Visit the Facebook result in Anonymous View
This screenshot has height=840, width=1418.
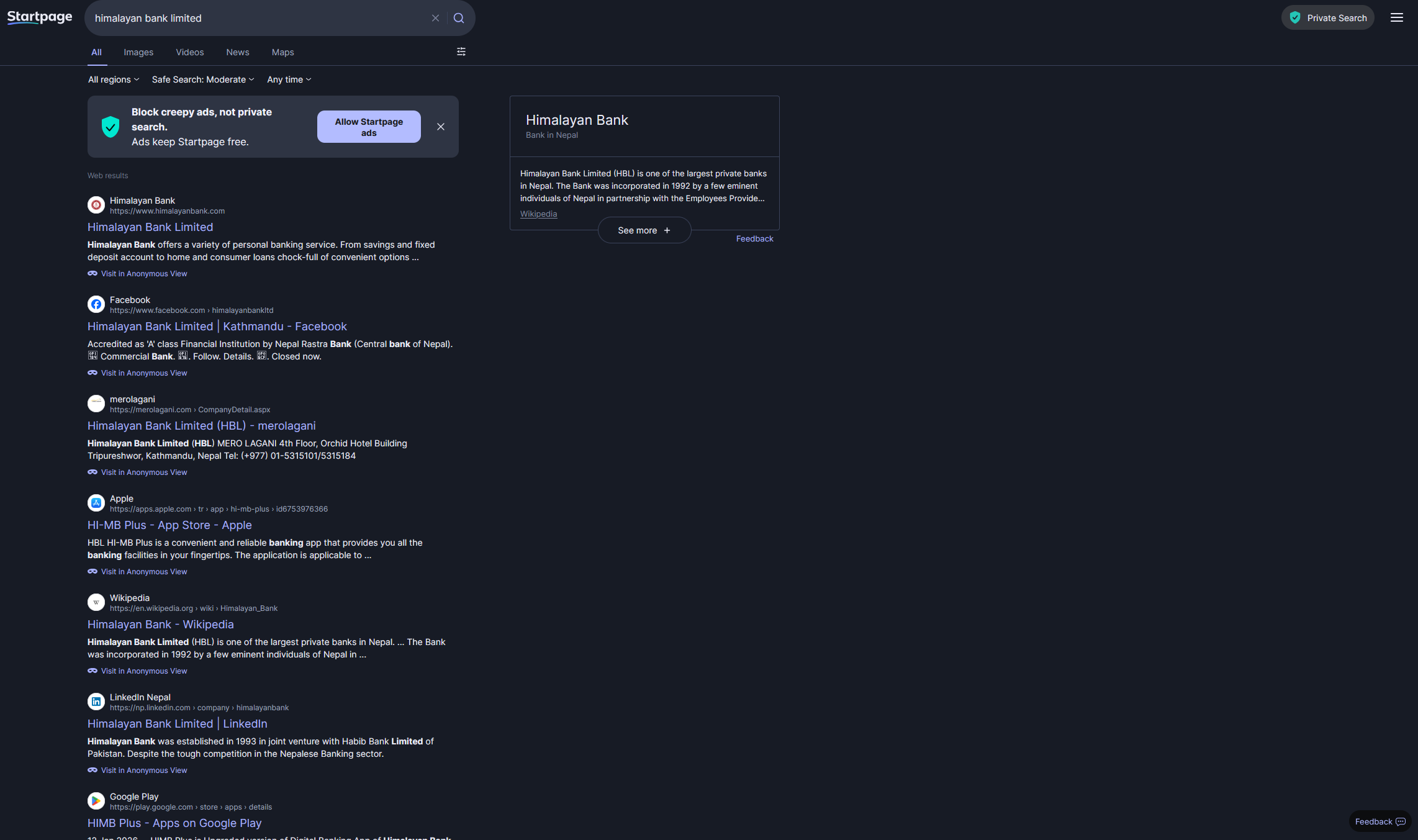tap(137, 373)
